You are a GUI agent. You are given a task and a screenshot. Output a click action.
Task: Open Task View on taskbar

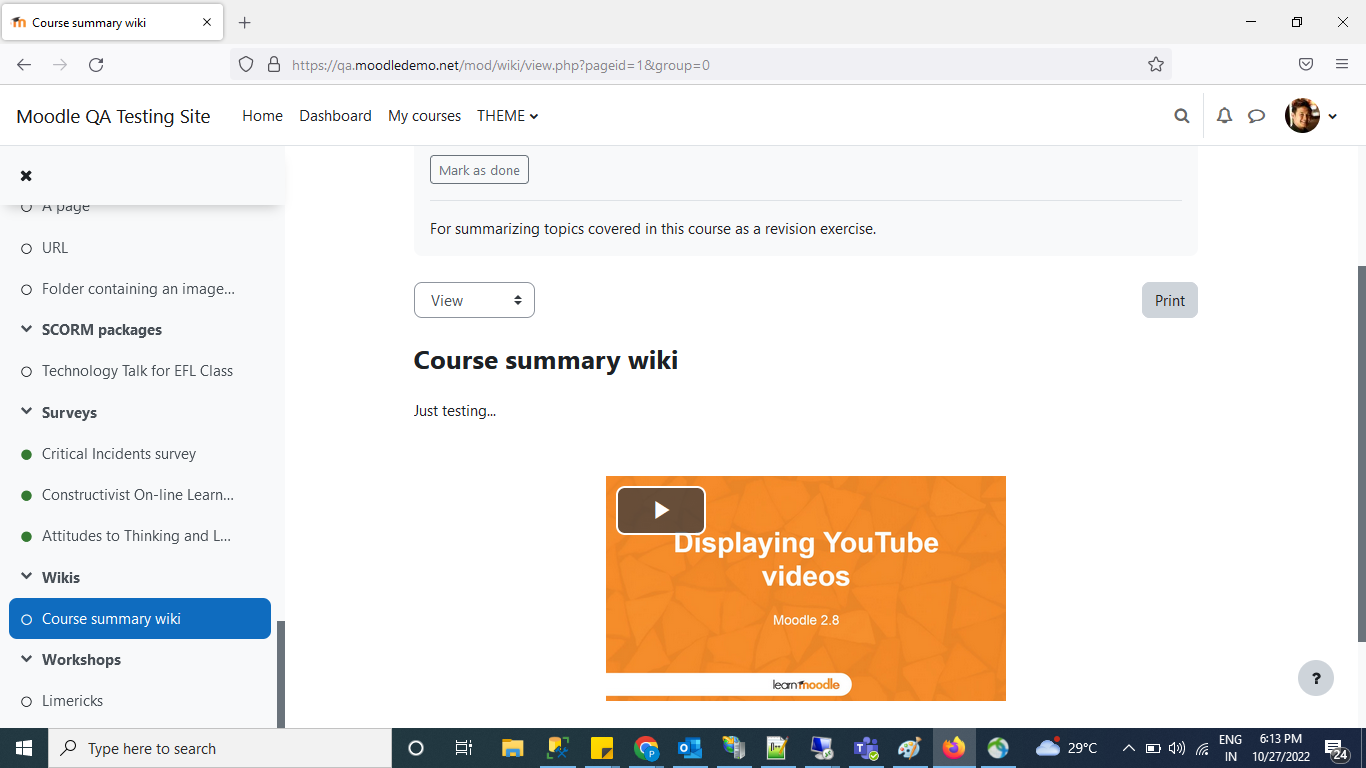click(x=464, y=748)
